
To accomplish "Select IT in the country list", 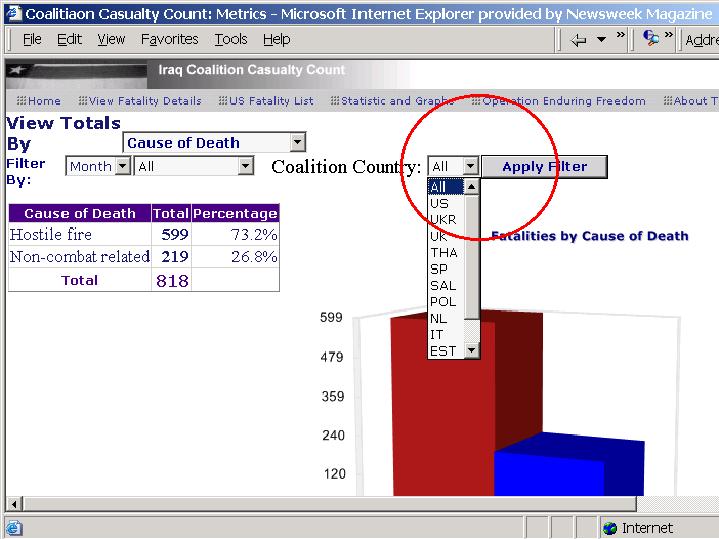I will coord(446,335).
